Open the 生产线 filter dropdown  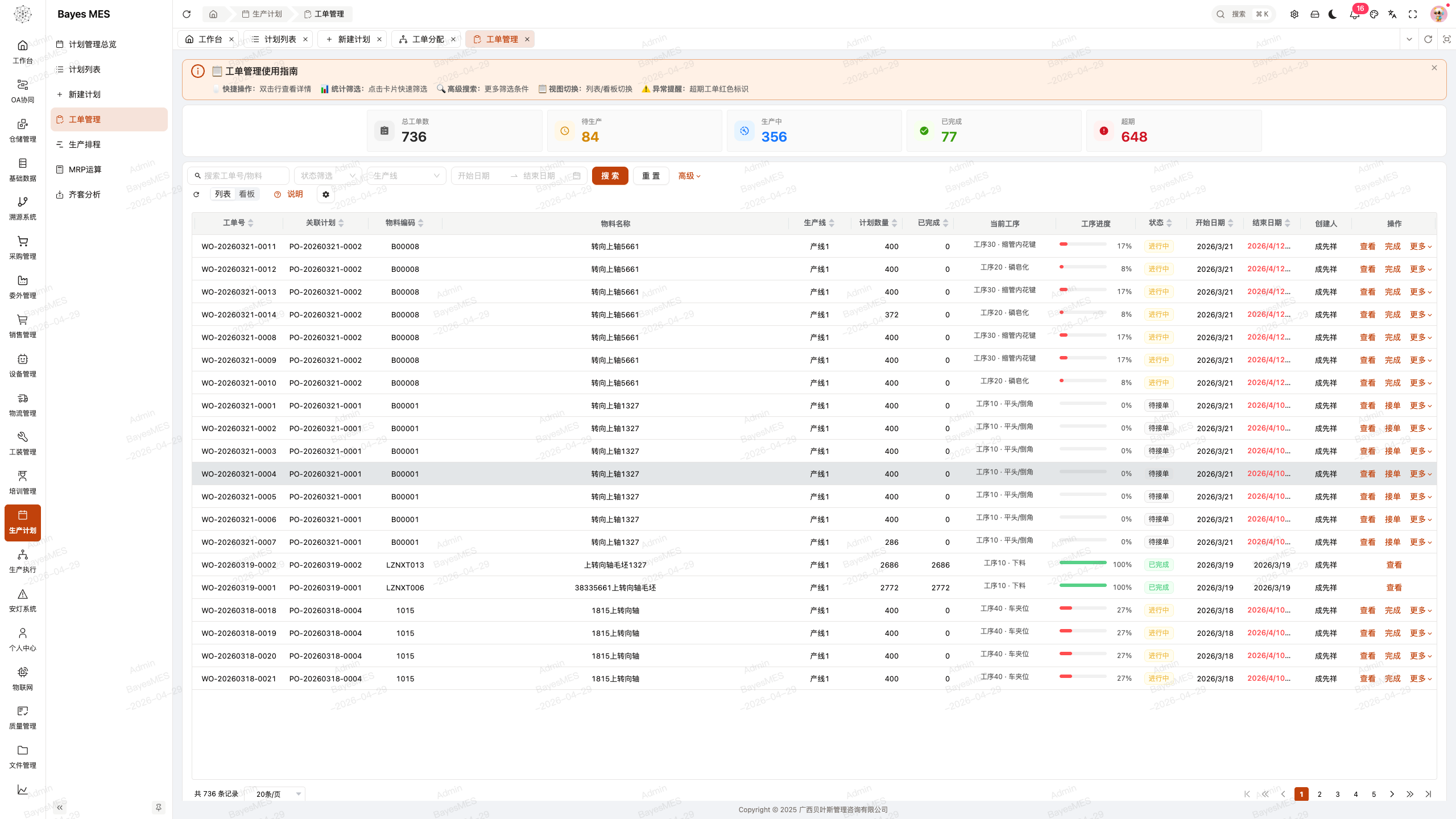click(x=406, y=176)
